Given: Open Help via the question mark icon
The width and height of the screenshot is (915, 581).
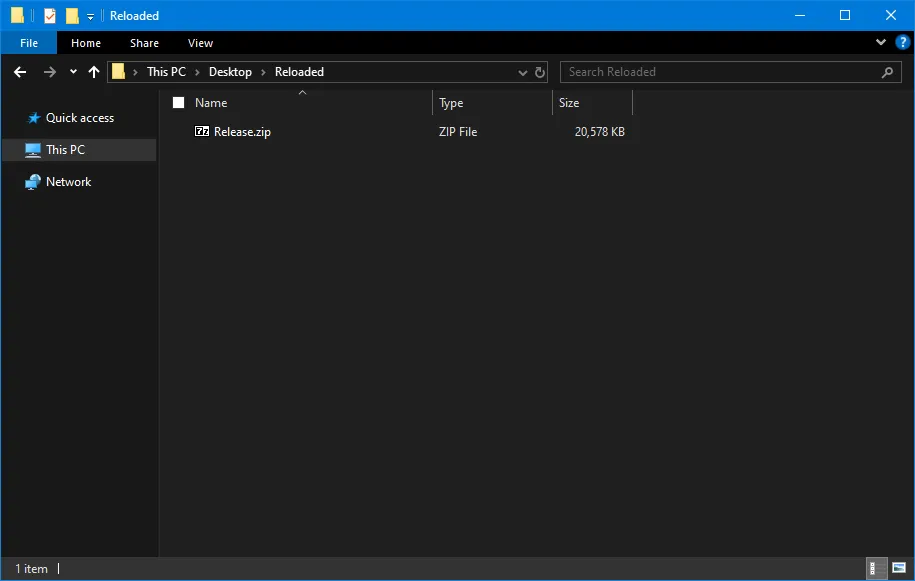Looking at the screenshot, I should [x=901, y=42].
